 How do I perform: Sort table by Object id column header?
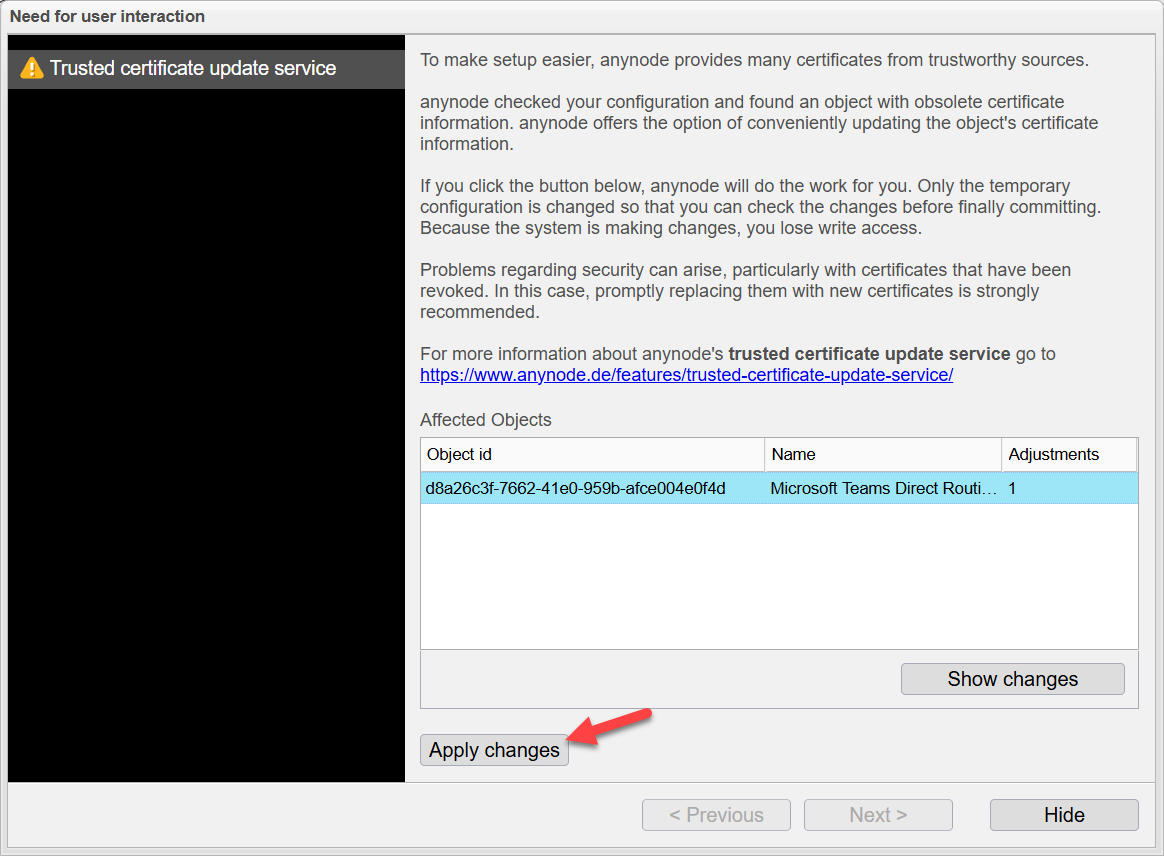592,454
